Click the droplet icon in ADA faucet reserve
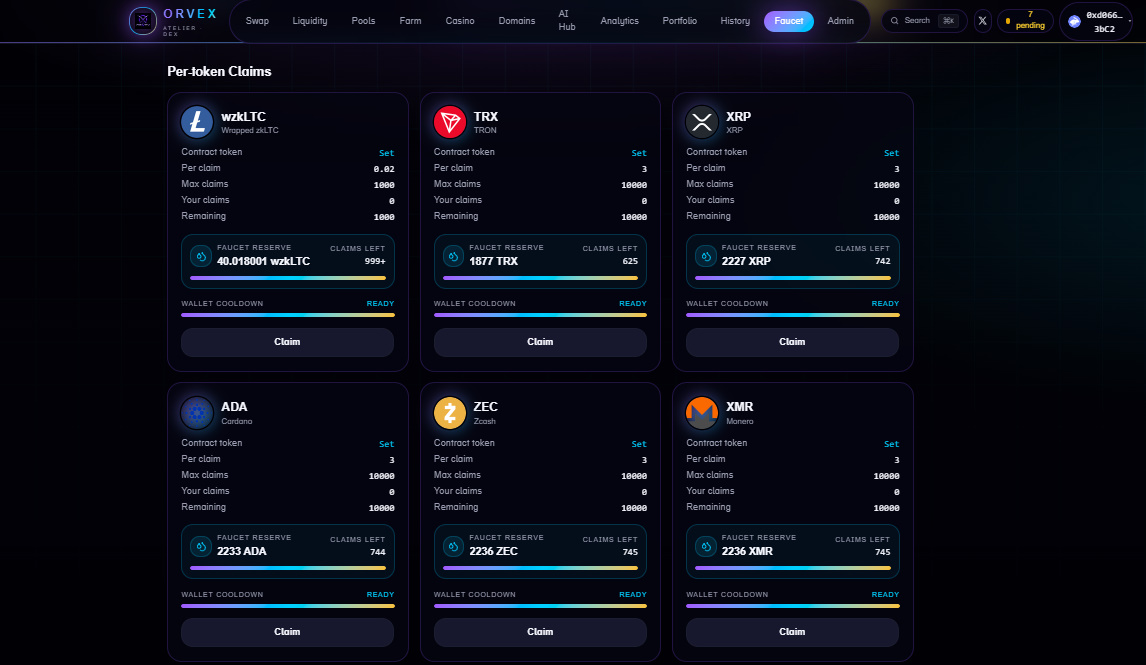 tap(201, 547)
